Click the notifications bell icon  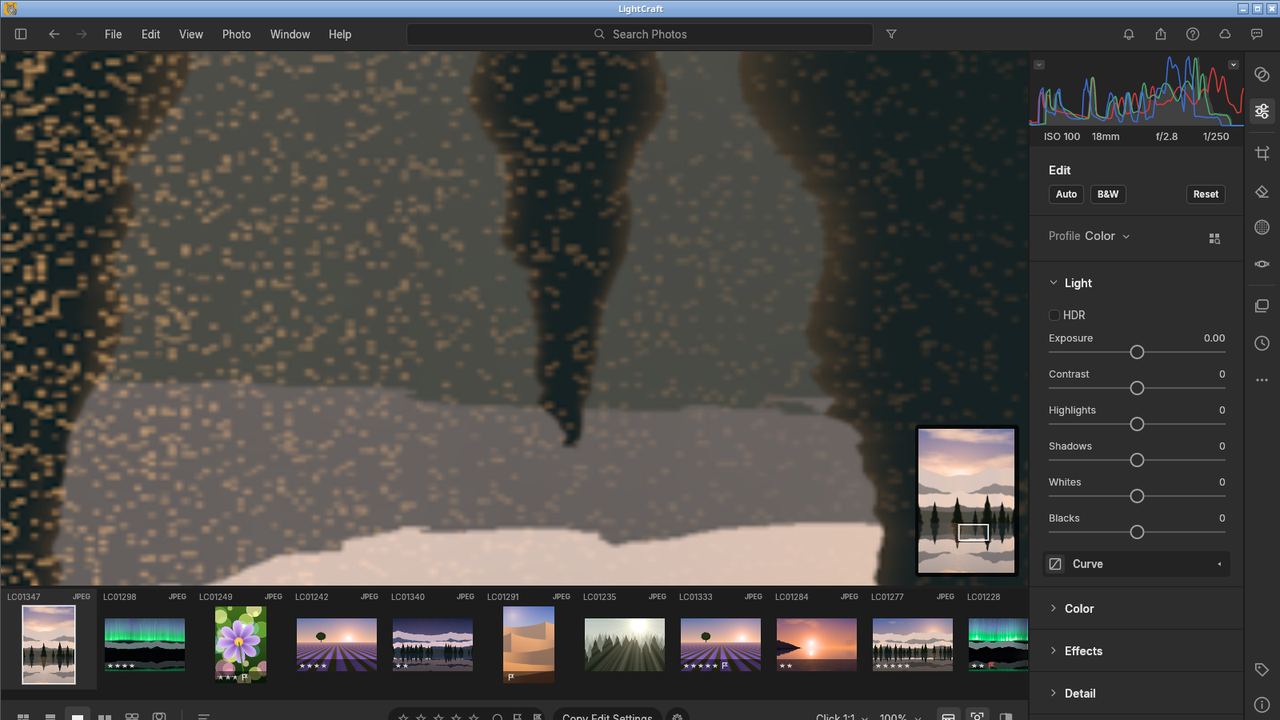pyautogui.click(x=1128, y=34)
